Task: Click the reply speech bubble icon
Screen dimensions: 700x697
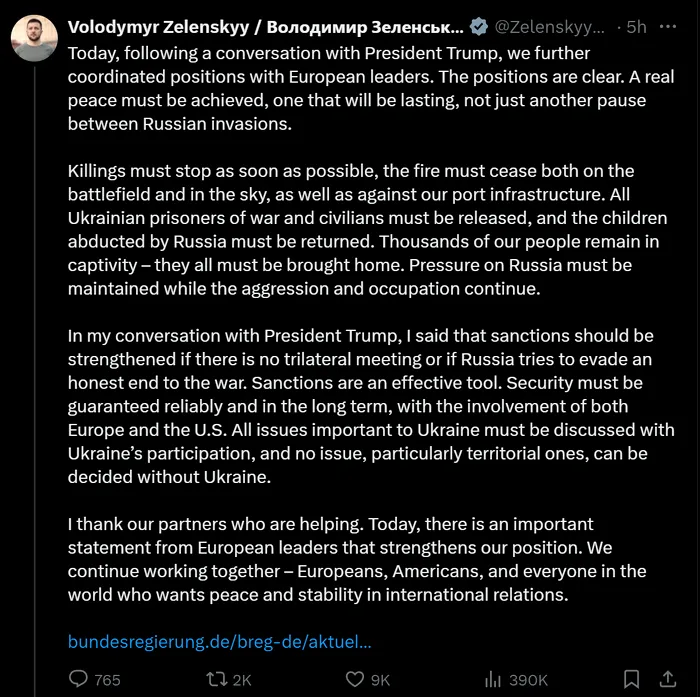Action: (x=79, y=679)
